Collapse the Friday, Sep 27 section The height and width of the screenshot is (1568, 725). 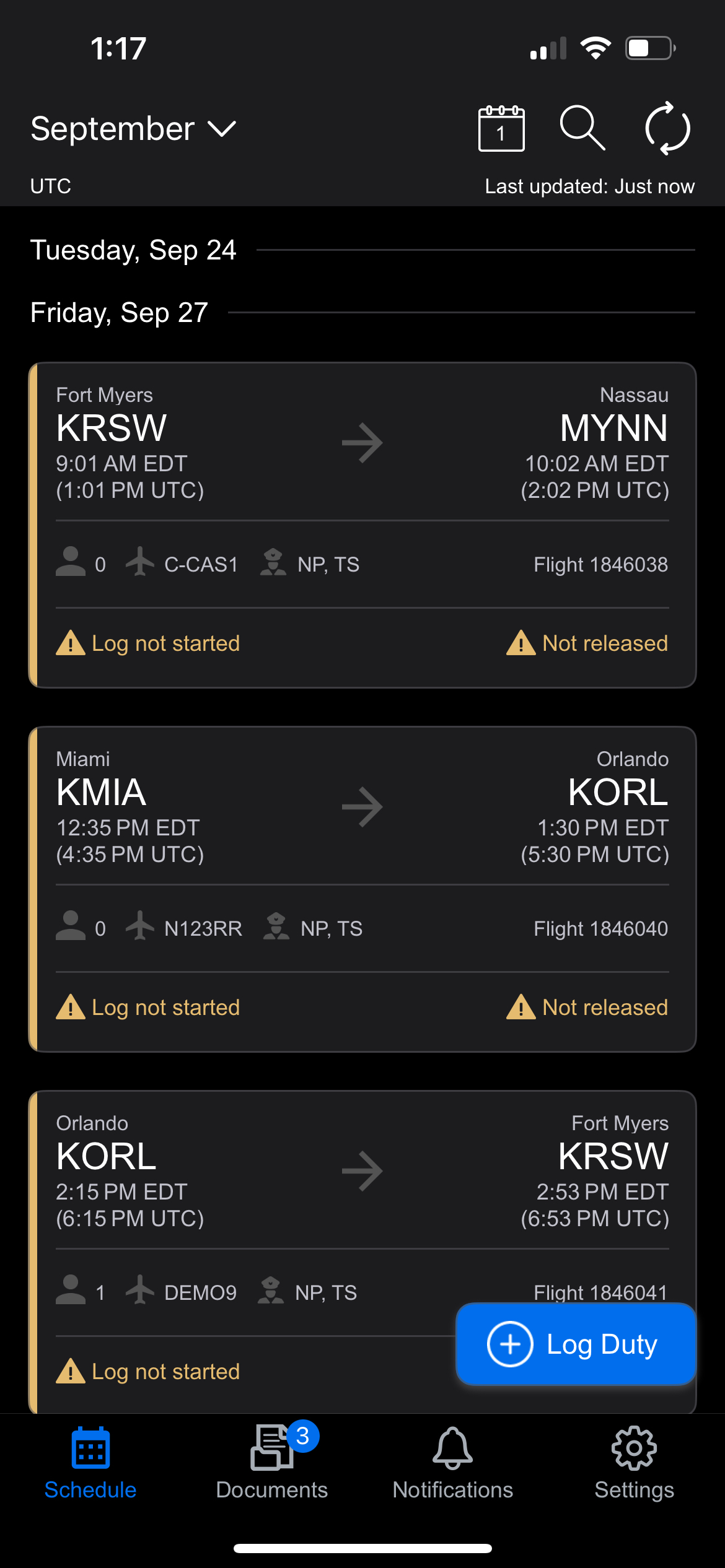(x=119, y=313)
